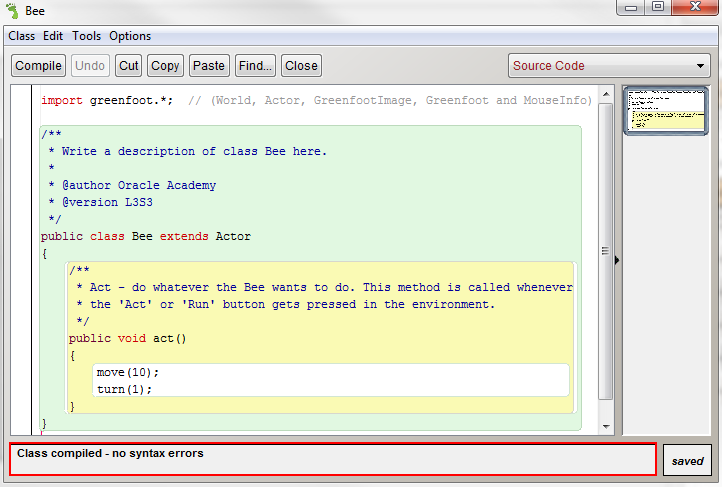This screenshot has width=722, height=487.
Task: Click the code overview thumbnail
Action: point(666,111)
